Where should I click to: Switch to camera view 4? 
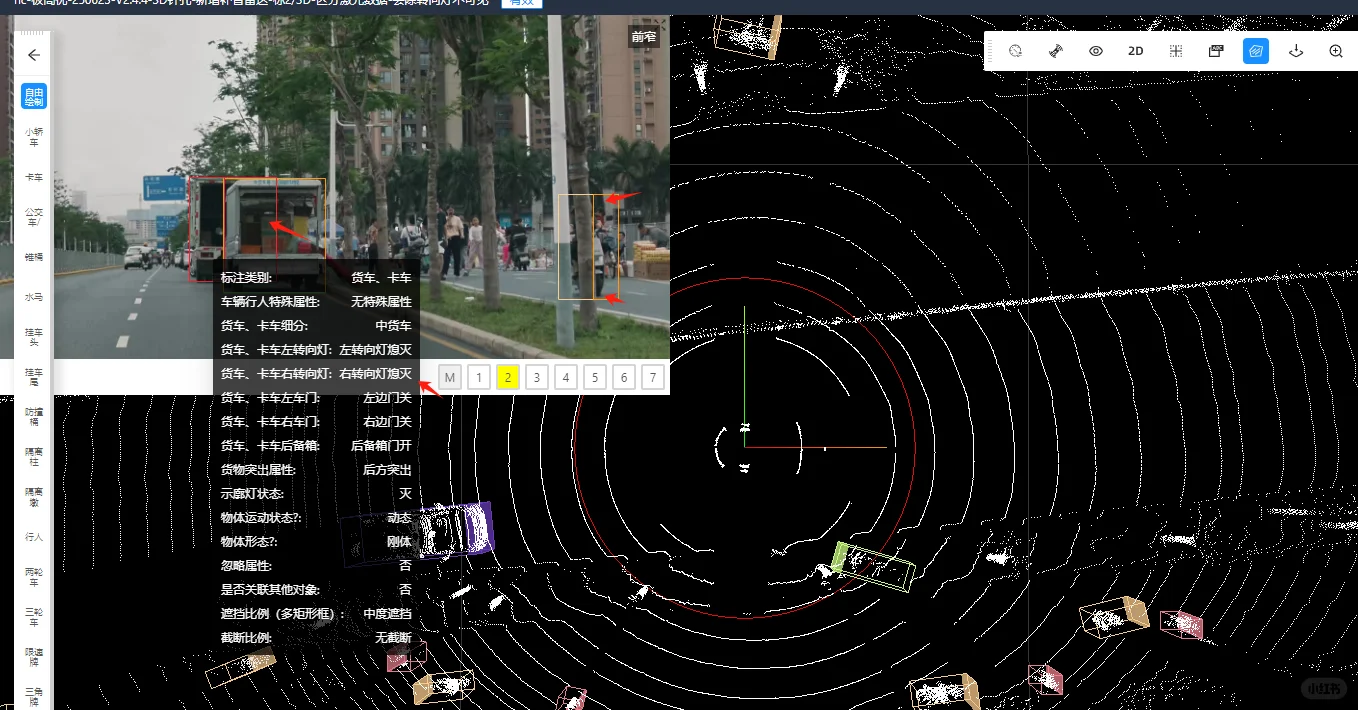click(x=566, y=377)
